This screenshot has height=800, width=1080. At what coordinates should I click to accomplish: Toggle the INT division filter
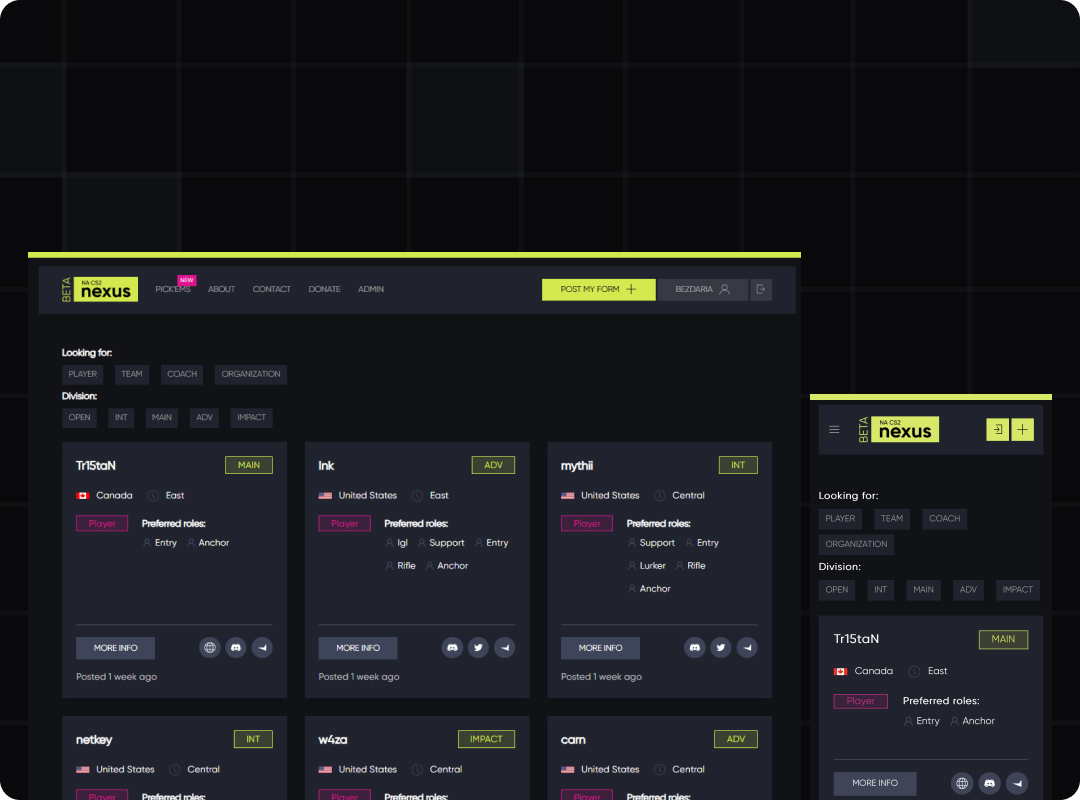point(120,417)
